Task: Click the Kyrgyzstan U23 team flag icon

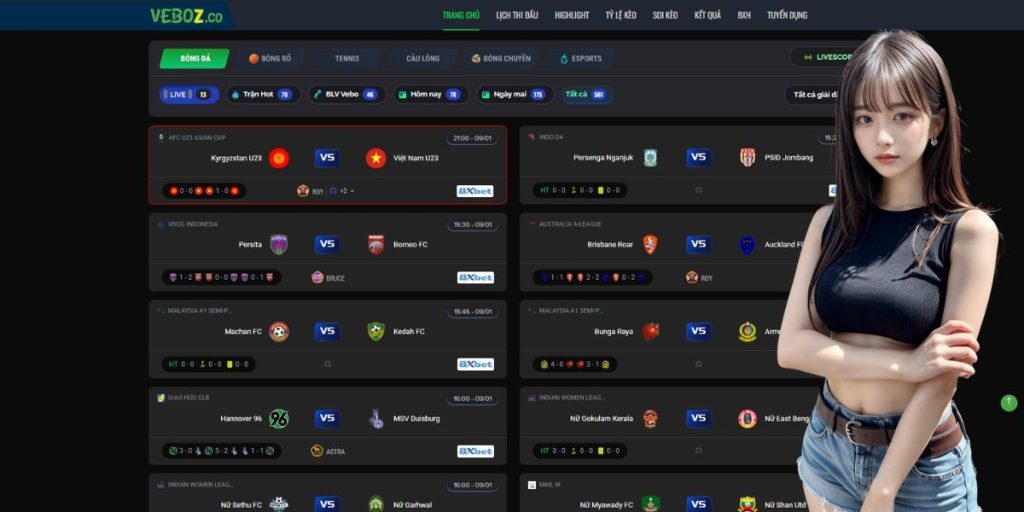Action: coord(279,158)
